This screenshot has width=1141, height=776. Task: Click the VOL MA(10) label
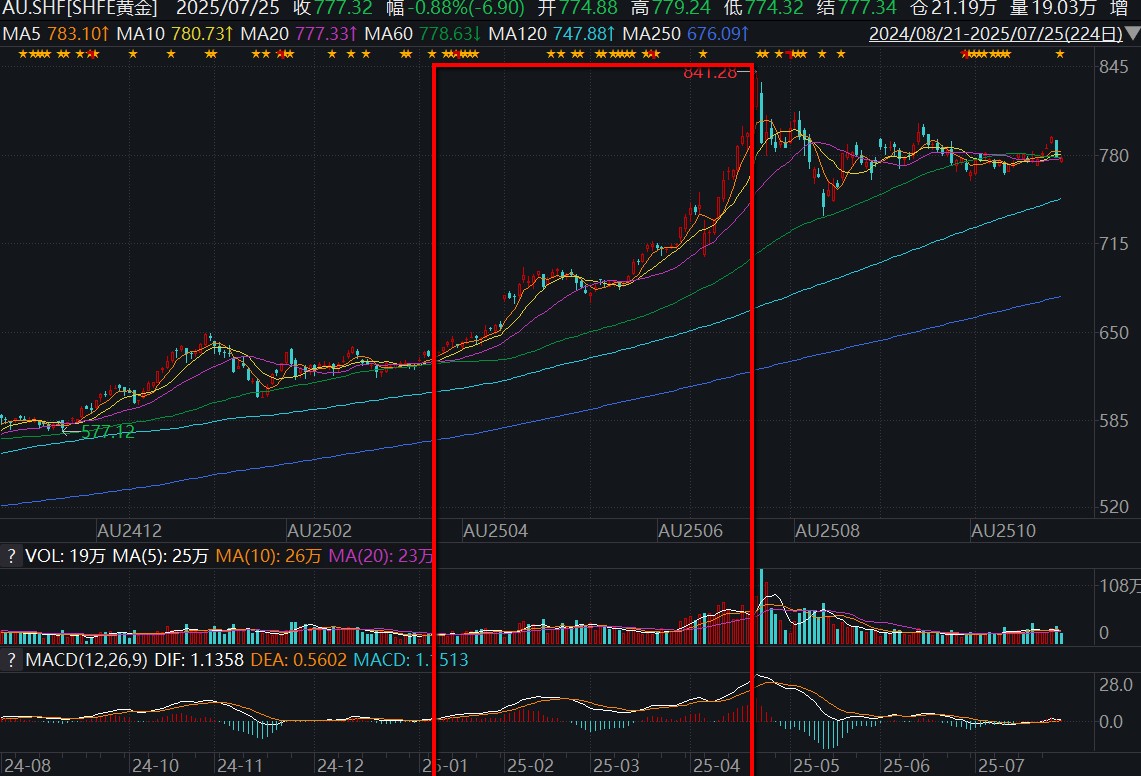point(268,556)
